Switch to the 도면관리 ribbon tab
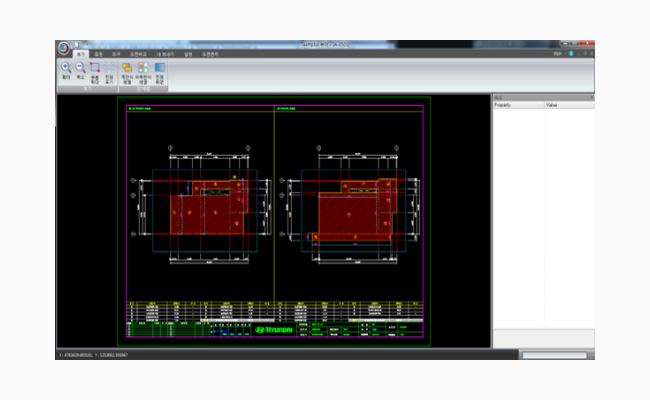The height and width of the screenshot is (400, 650). coord(210,54)
